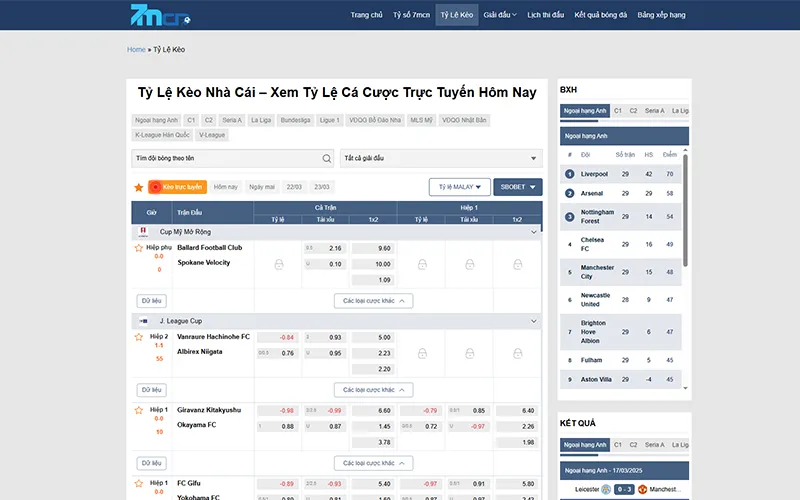The width and height of the screenshot is (800, 500).
Task: Open Tỷ số 7mcn menu item
Action: (x=411, y=15)
